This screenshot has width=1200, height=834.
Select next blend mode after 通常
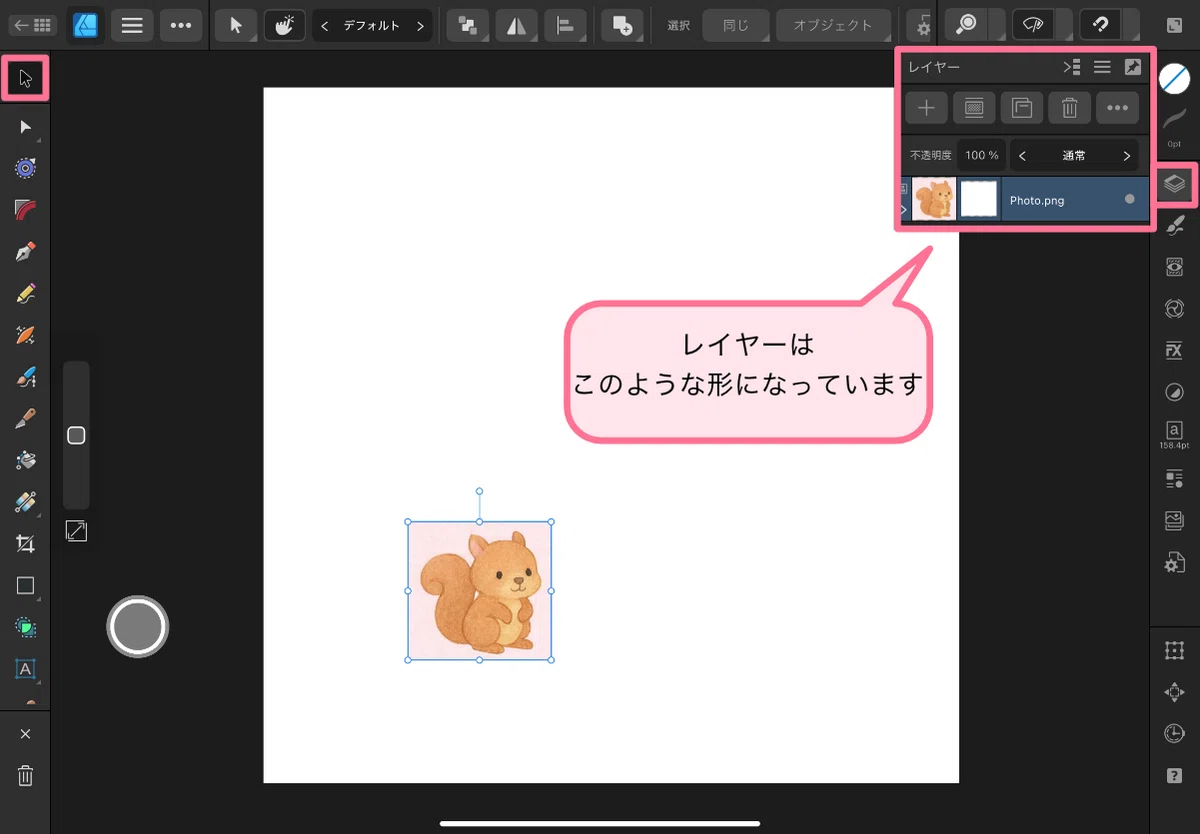[1126, 156]
